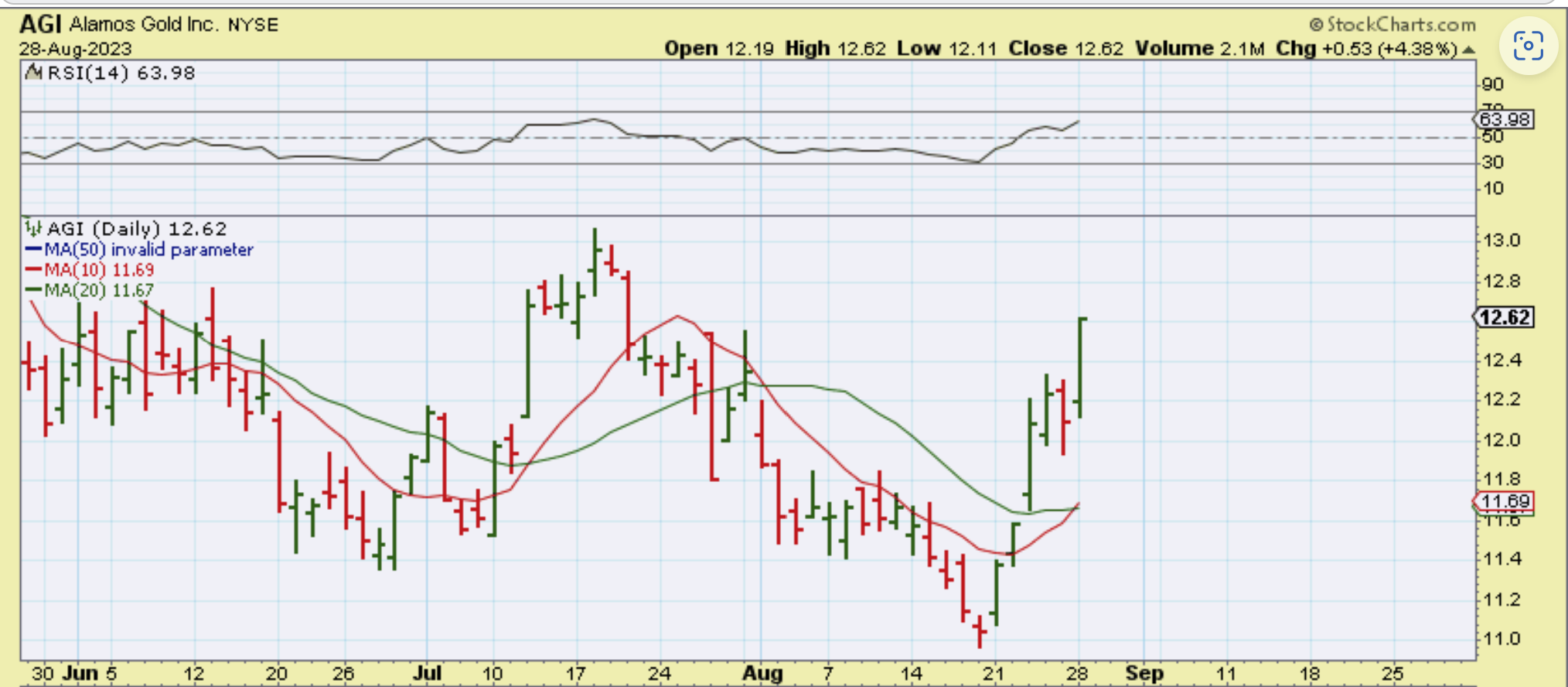The width and height of the screenshot is (1568, 687).
Task: Click the 11.4 price axis label
Action: tap(1502, 559)
